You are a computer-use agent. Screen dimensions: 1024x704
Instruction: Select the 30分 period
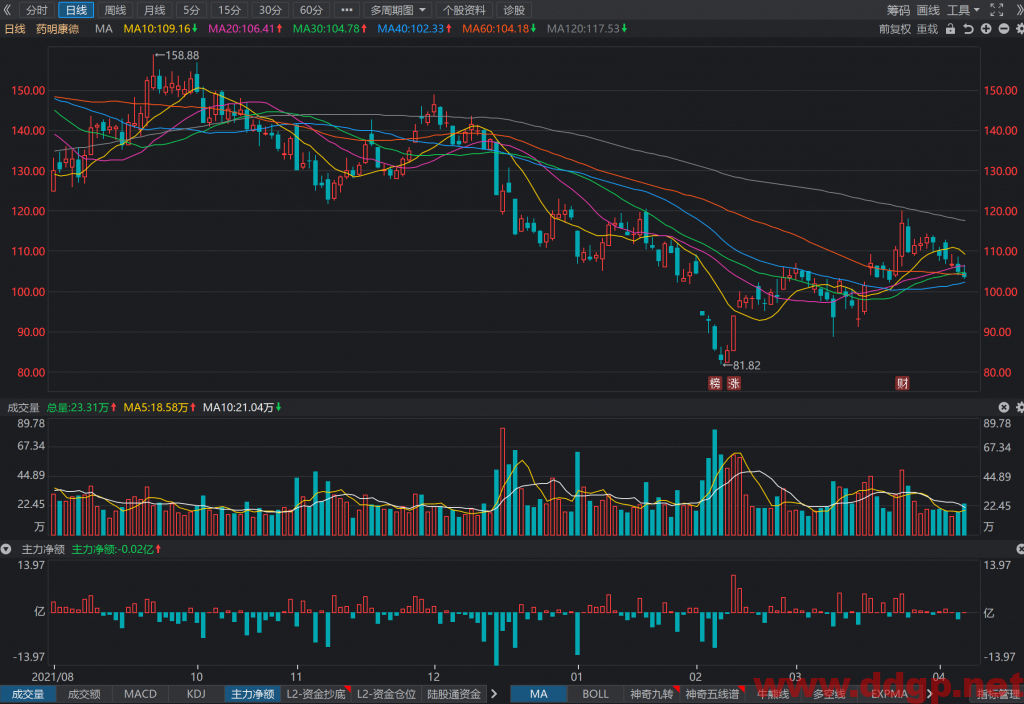tap(270, 10)
